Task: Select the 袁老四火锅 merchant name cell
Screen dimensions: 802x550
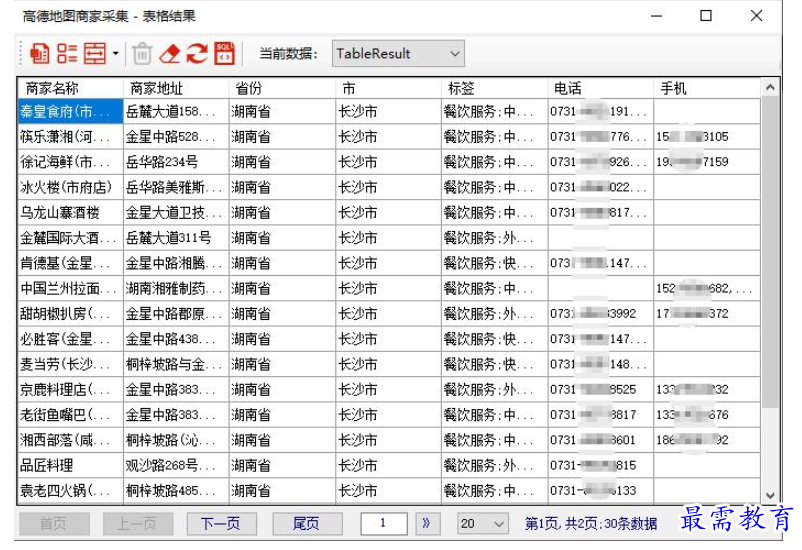Action: coord(70,491)
